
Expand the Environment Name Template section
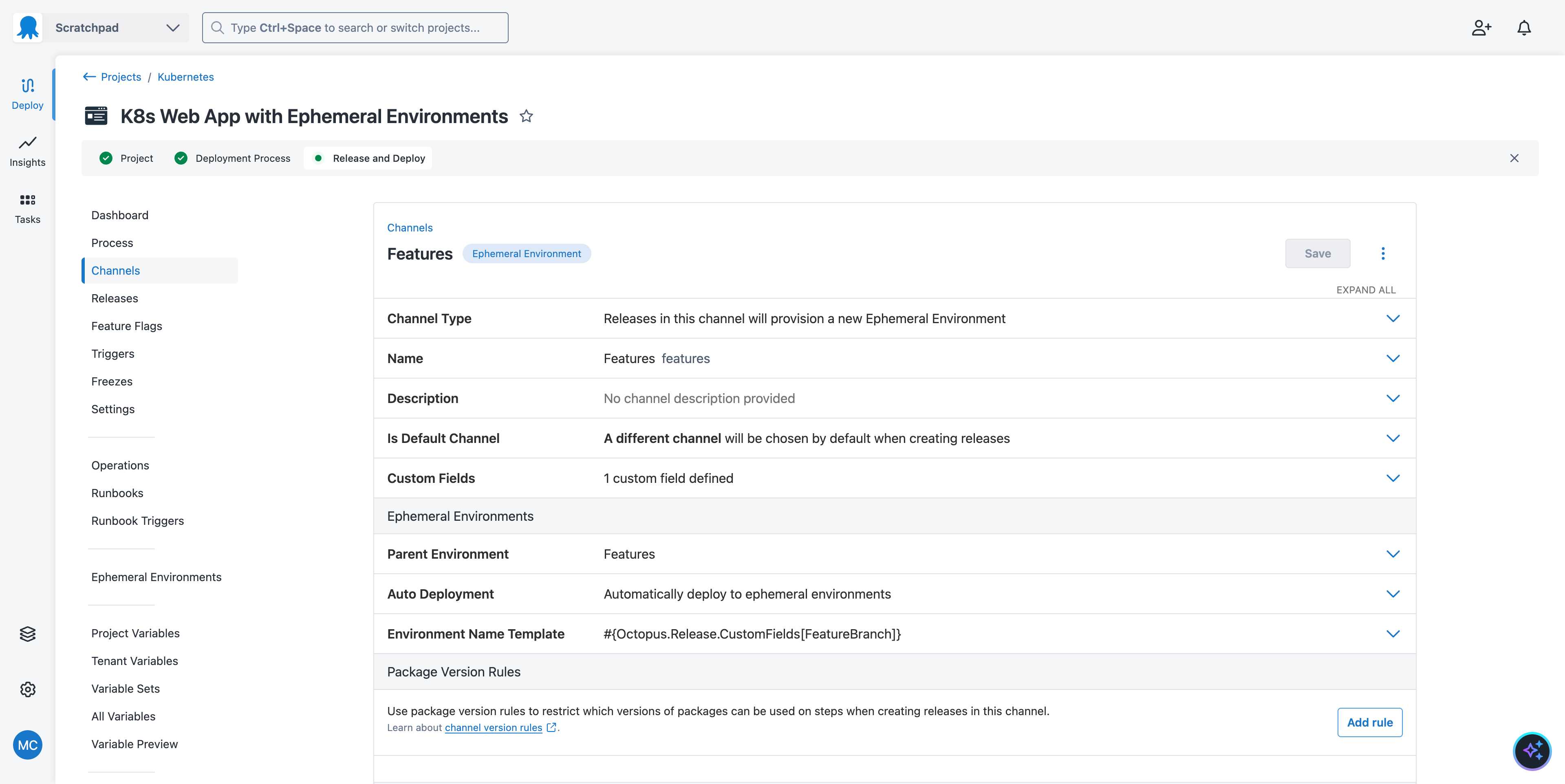click(x=1393, y=634)
